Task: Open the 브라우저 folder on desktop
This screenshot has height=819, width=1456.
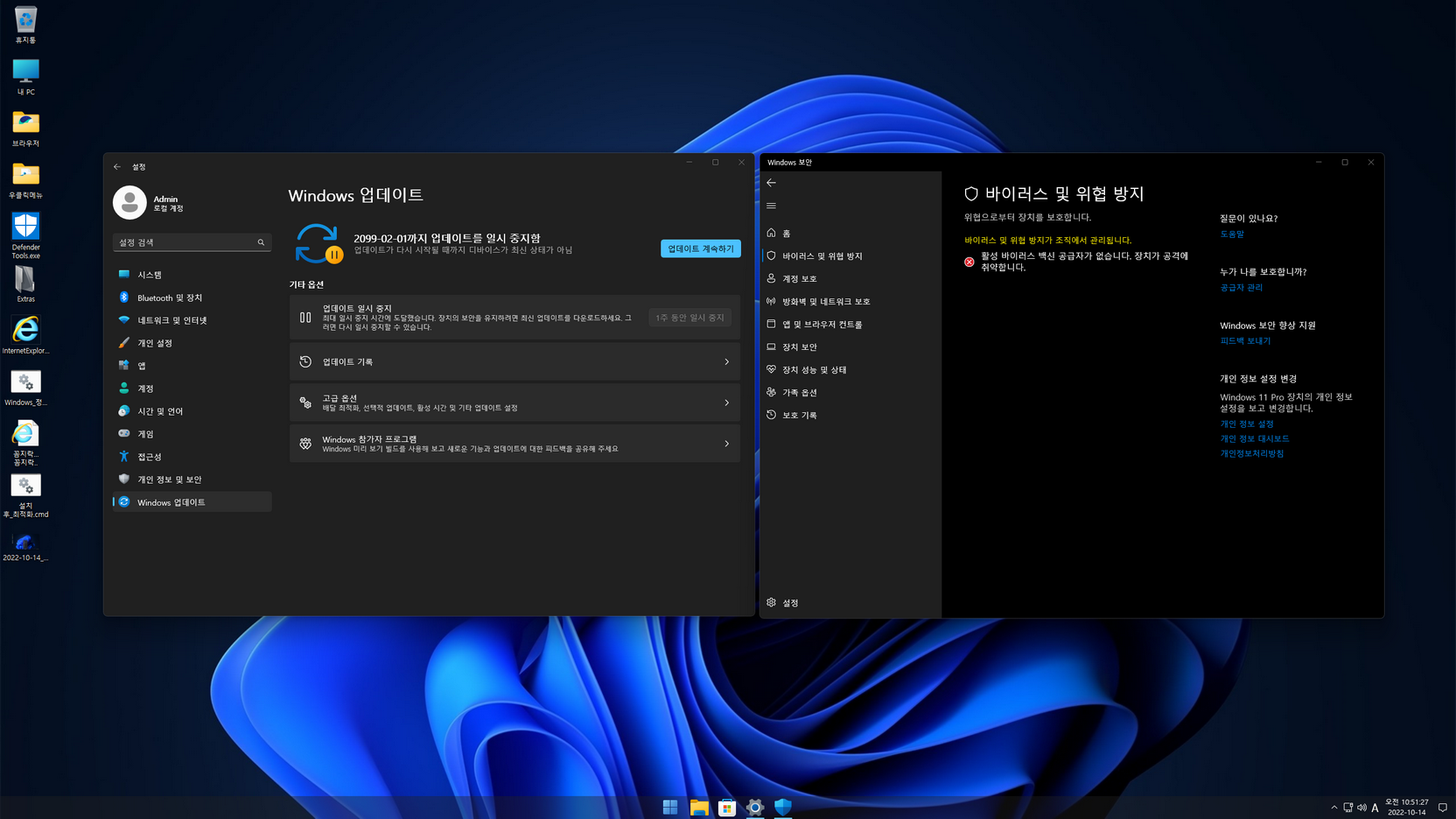Action: tap(25, 129)
